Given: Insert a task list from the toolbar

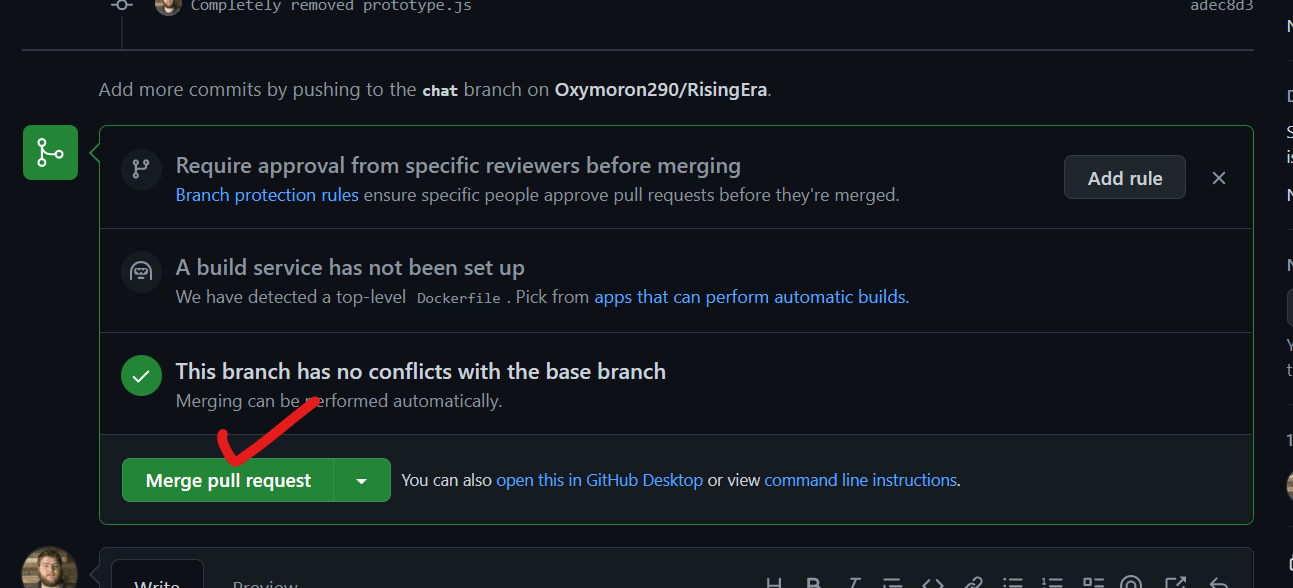Looking at the screenshot, I should (x=1093, y=583).
